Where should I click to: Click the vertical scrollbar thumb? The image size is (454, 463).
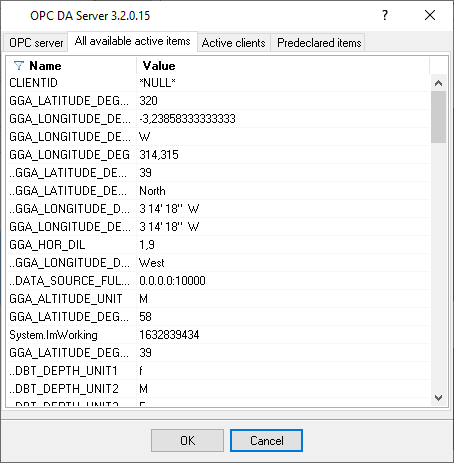(x=438, y=117)
